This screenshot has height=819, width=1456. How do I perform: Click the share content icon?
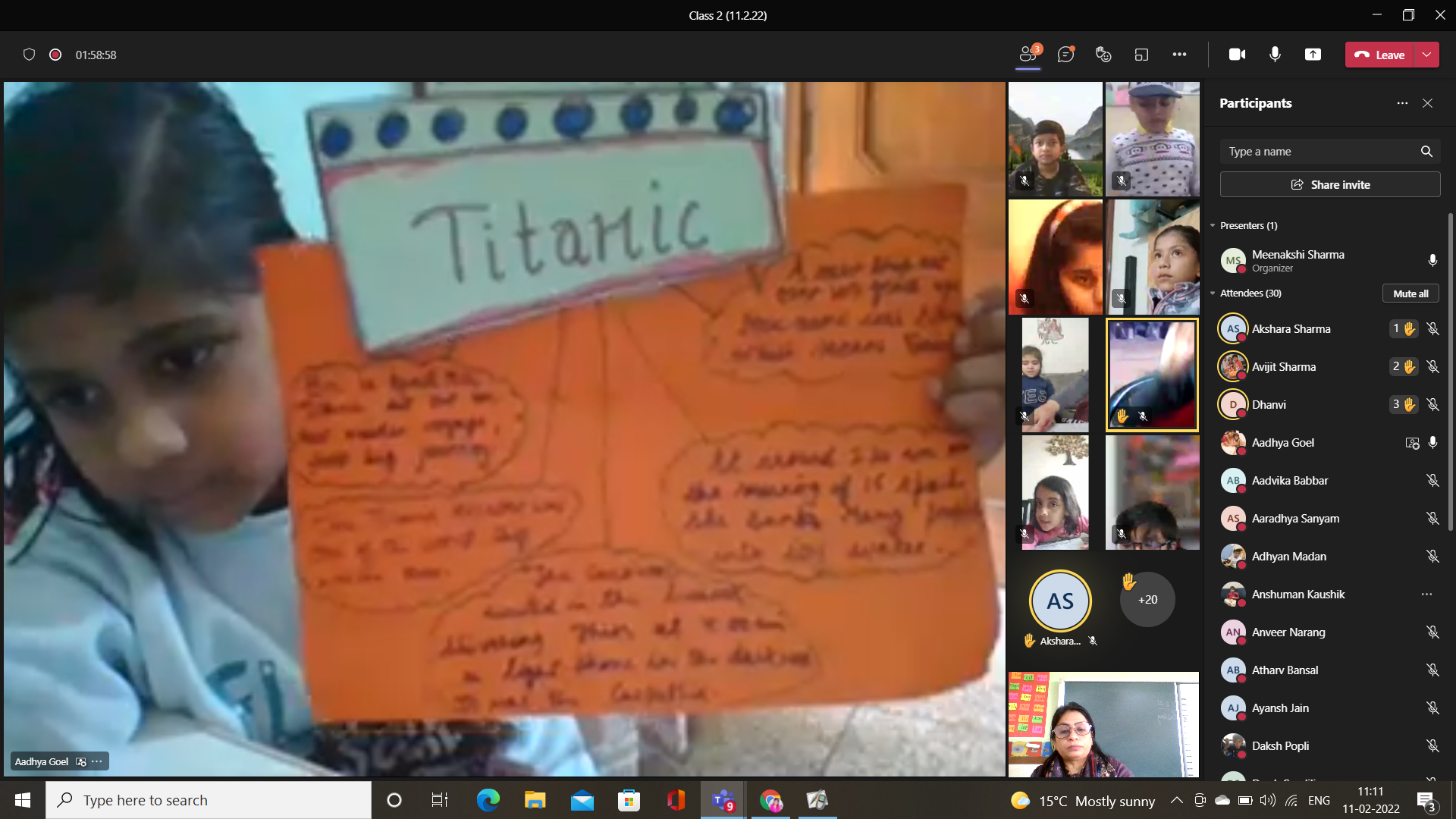pyautogui.click(x=1313, y=55)
